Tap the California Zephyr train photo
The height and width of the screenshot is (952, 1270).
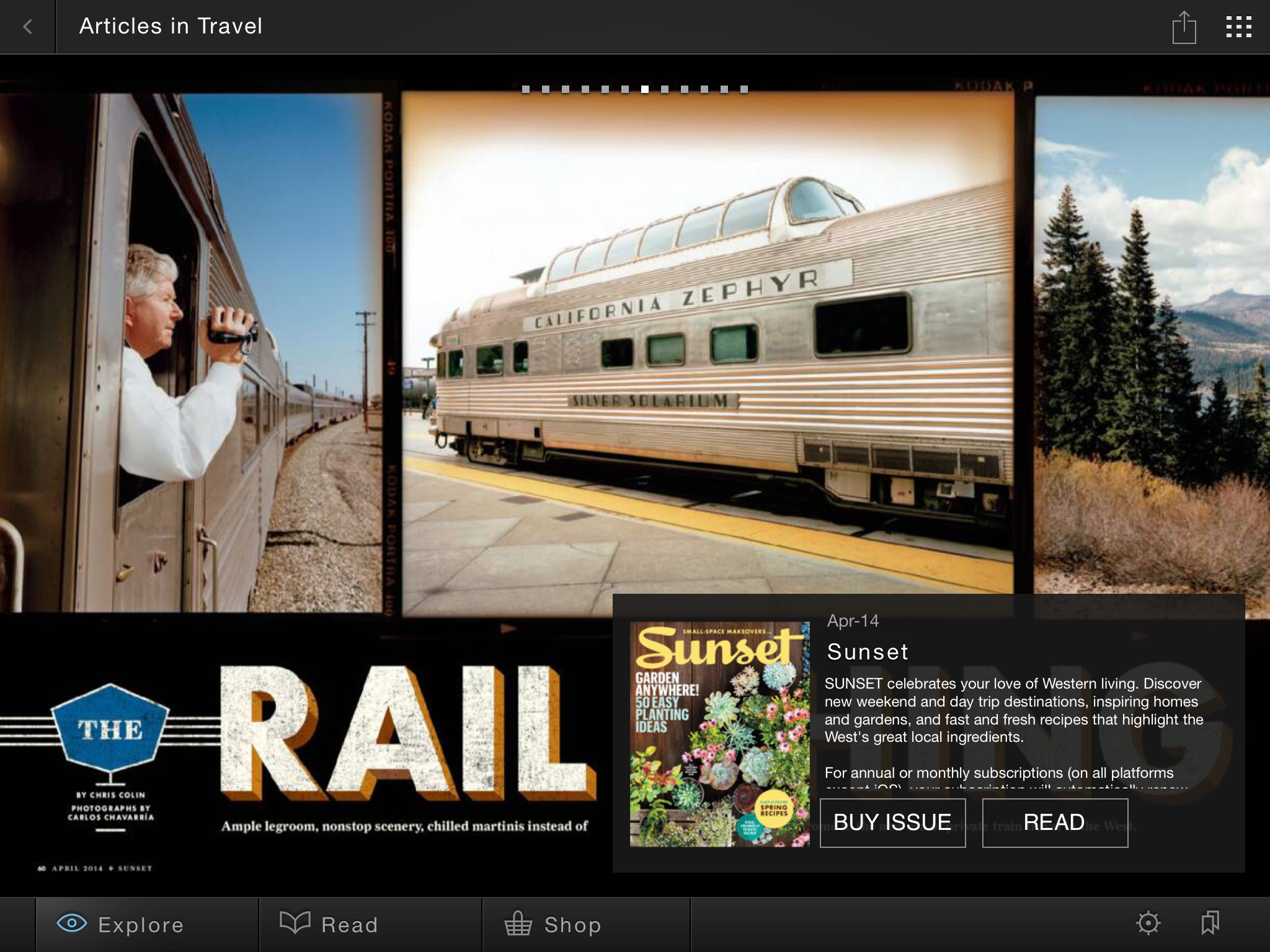tap(708, 353)
